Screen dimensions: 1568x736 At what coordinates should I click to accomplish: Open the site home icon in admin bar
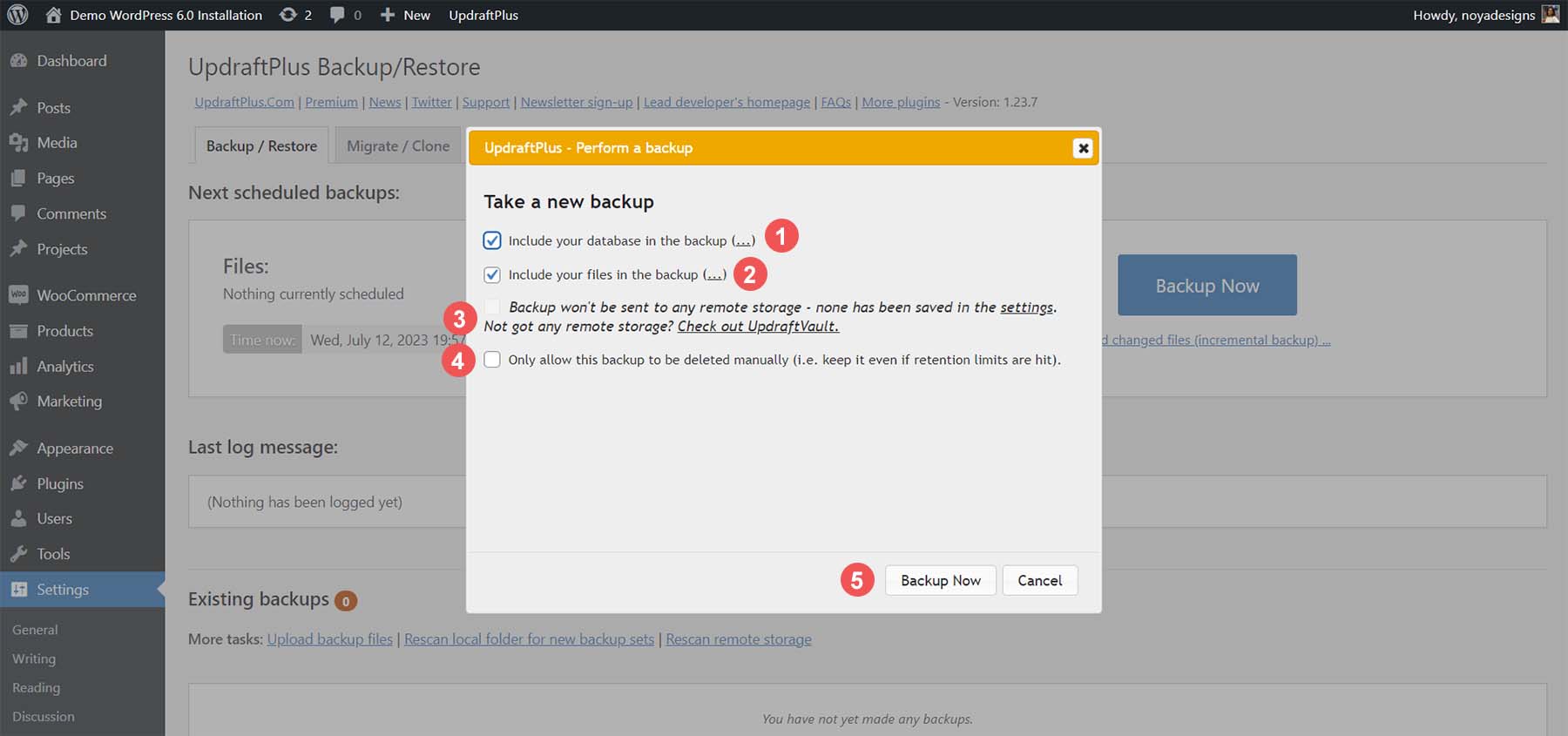[53, 15]
